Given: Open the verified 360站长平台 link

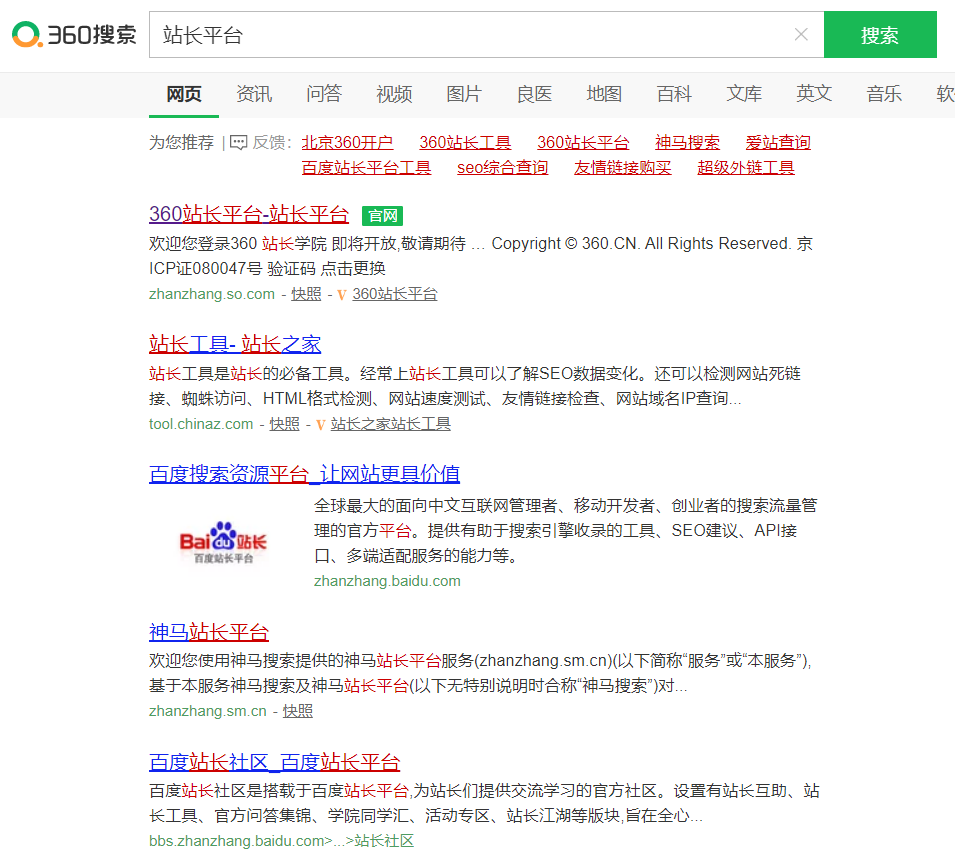Looking at the screenshot, I should (395, 294).
